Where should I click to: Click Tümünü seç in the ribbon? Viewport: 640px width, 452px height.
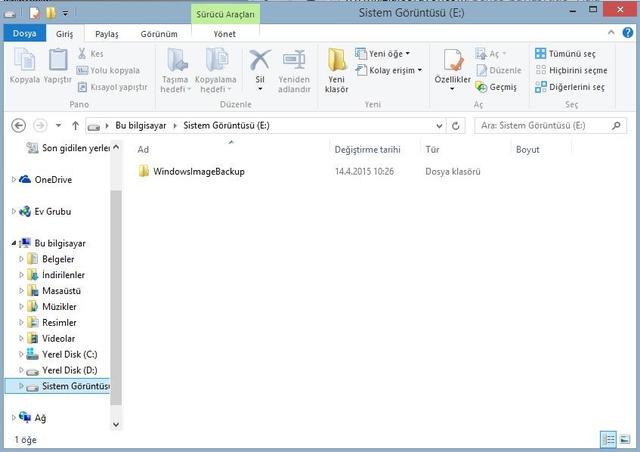pyautogui.click(x=565, y=53)
